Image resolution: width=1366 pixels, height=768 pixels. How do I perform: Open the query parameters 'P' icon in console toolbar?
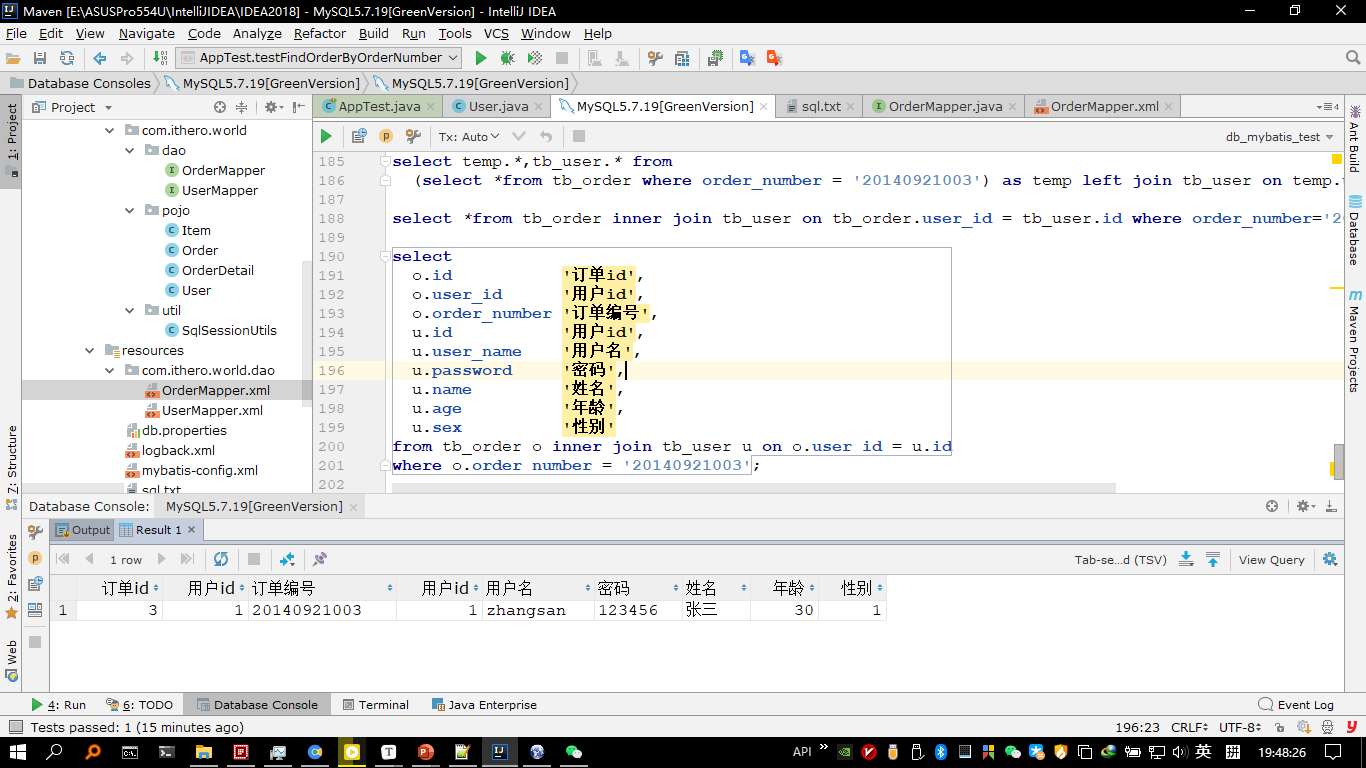click(x=386, y=136)
